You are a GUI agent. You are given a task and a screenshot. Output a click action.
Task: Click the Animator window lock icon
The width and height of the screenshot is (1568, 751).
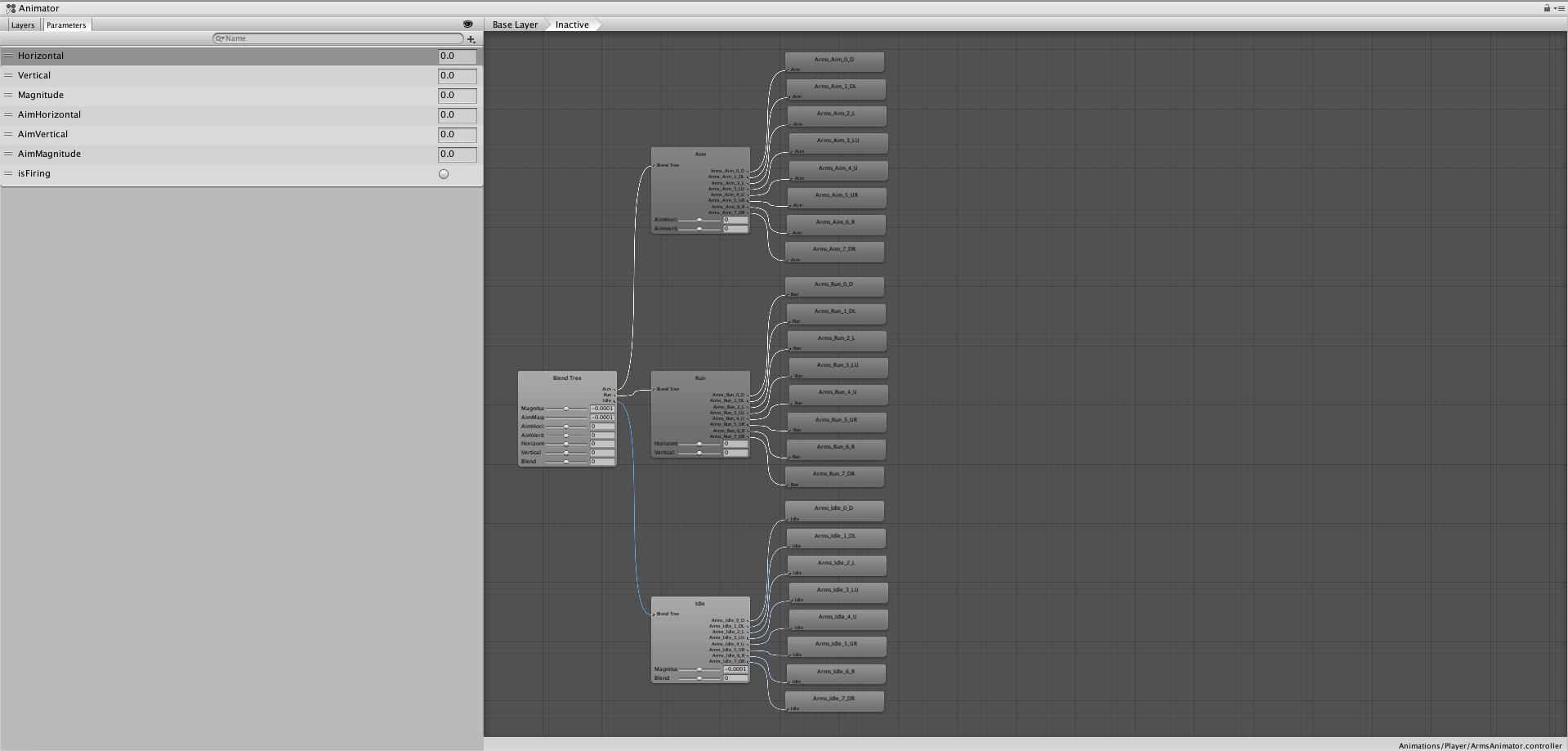click(x=1547, y=8)
